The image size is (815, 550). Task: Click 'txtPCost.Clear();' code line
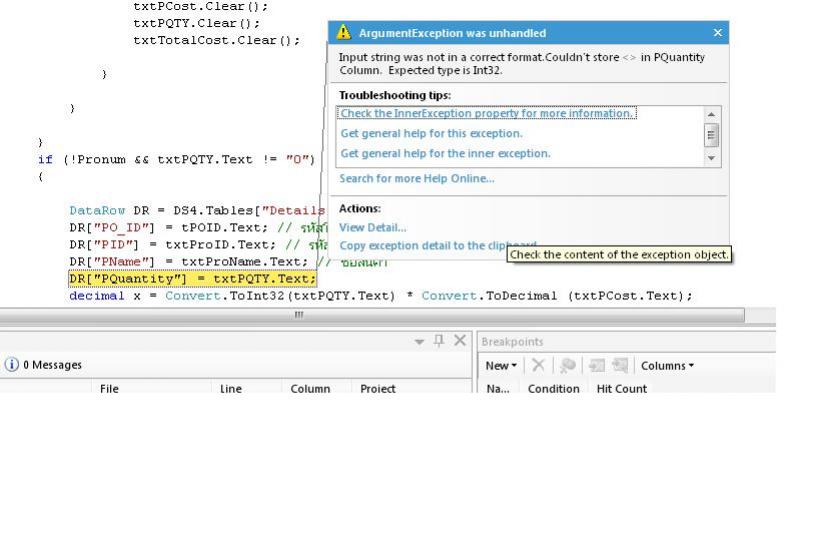[x=201, y=6]
